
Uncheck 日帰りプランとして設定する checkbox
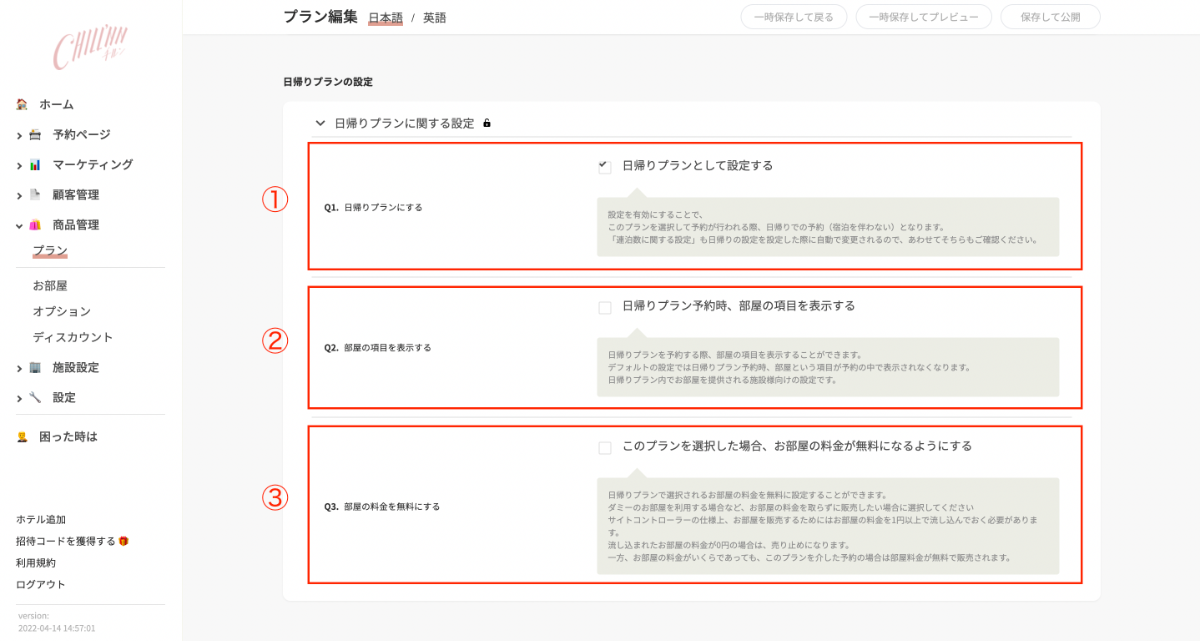604,166
